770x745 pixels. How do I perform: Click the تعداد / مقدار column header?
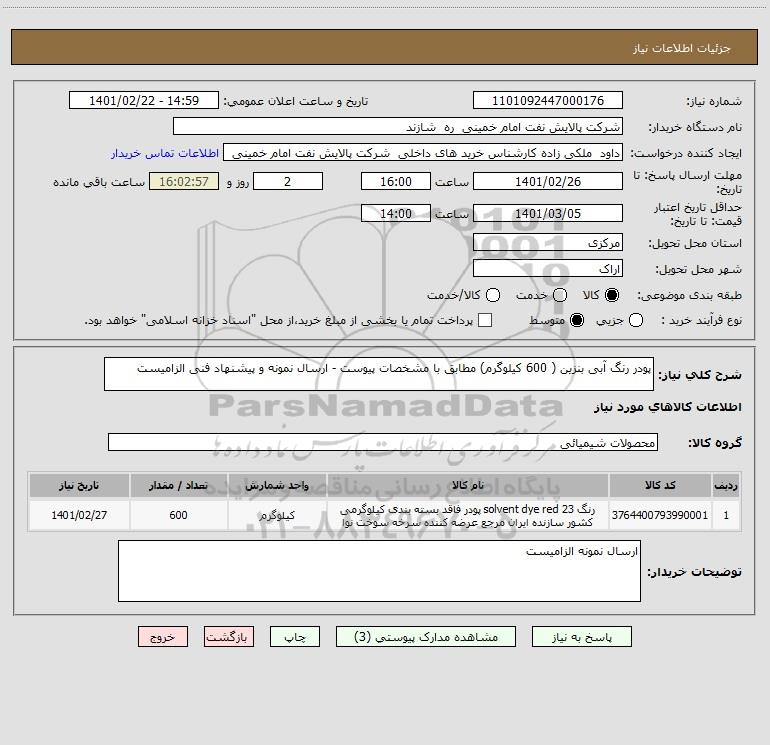pyautogui.click(x=178, y=486)
